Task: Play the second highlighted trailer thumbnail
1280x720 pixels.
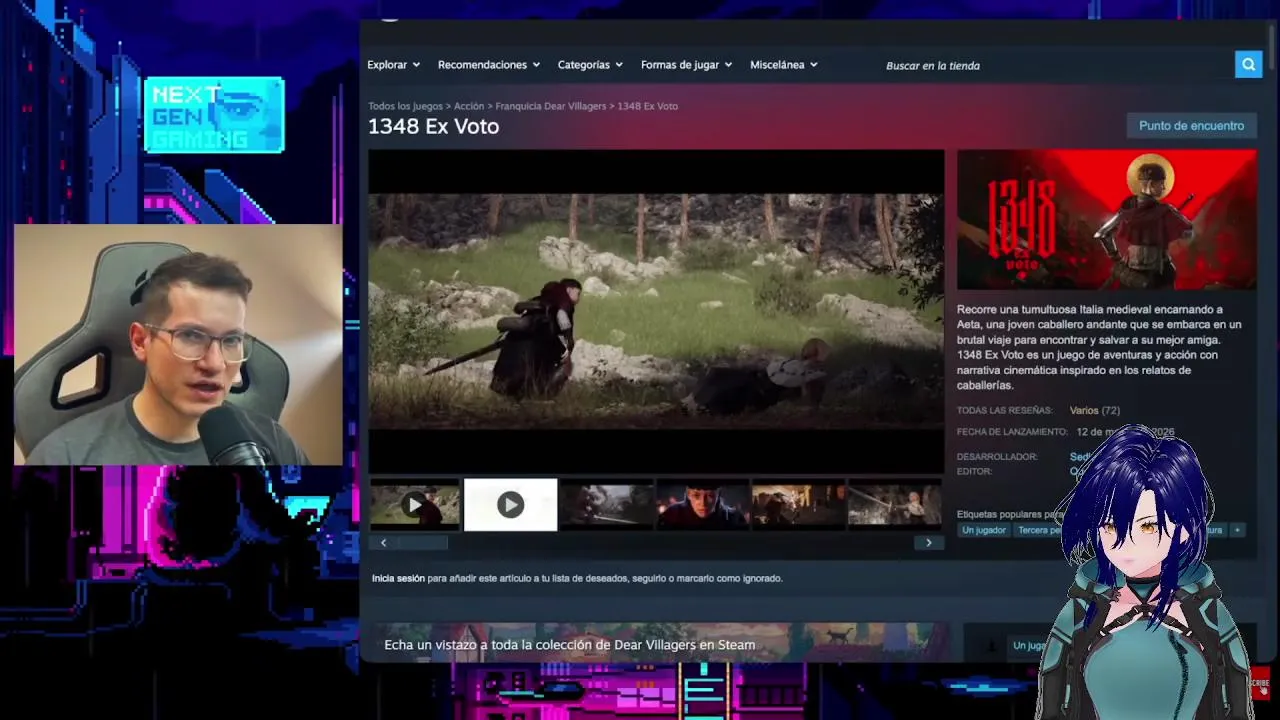Action: point(510,505)
